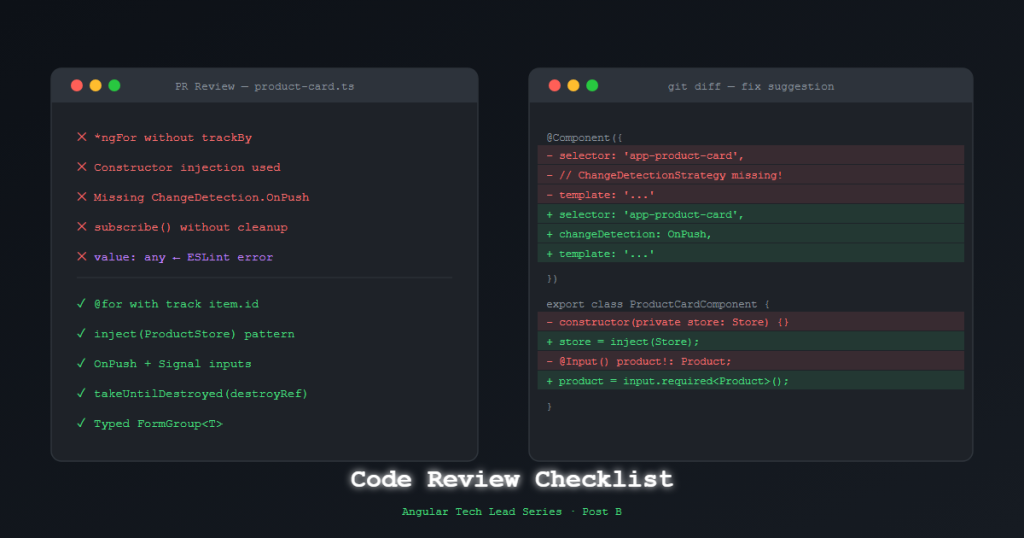This screenshot has width=1024, height=538.
Task: Select the X mark before 'subscribe() without cleanup'
Action: click(x=82, y=227)
